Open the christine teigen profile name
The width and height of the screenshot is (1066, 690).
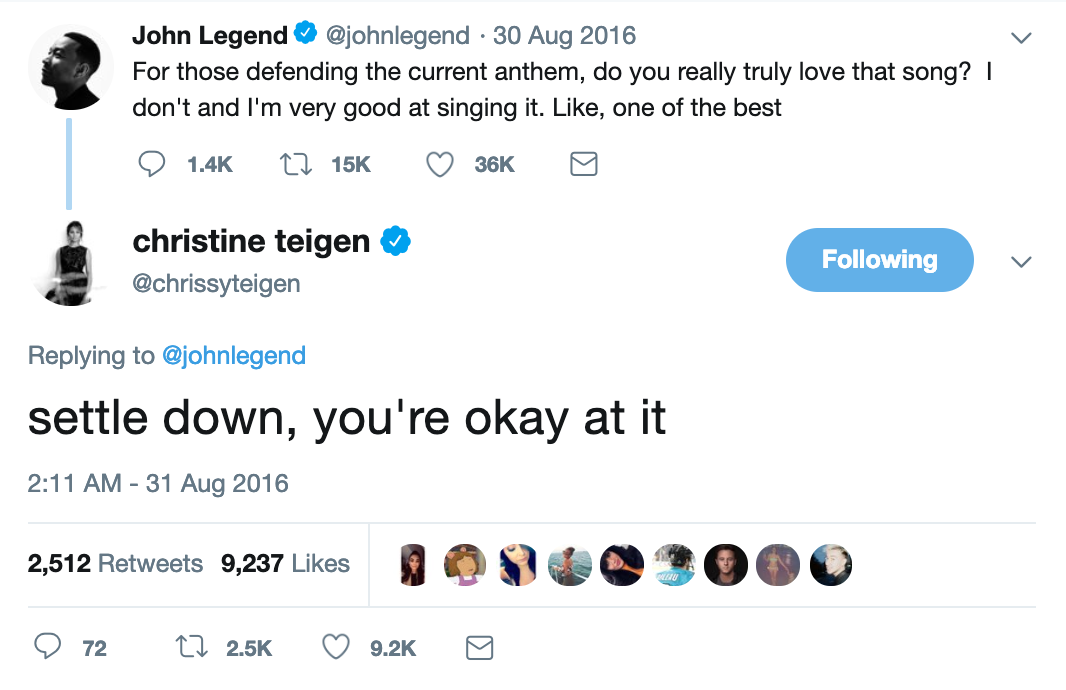[x=251, y=241]
